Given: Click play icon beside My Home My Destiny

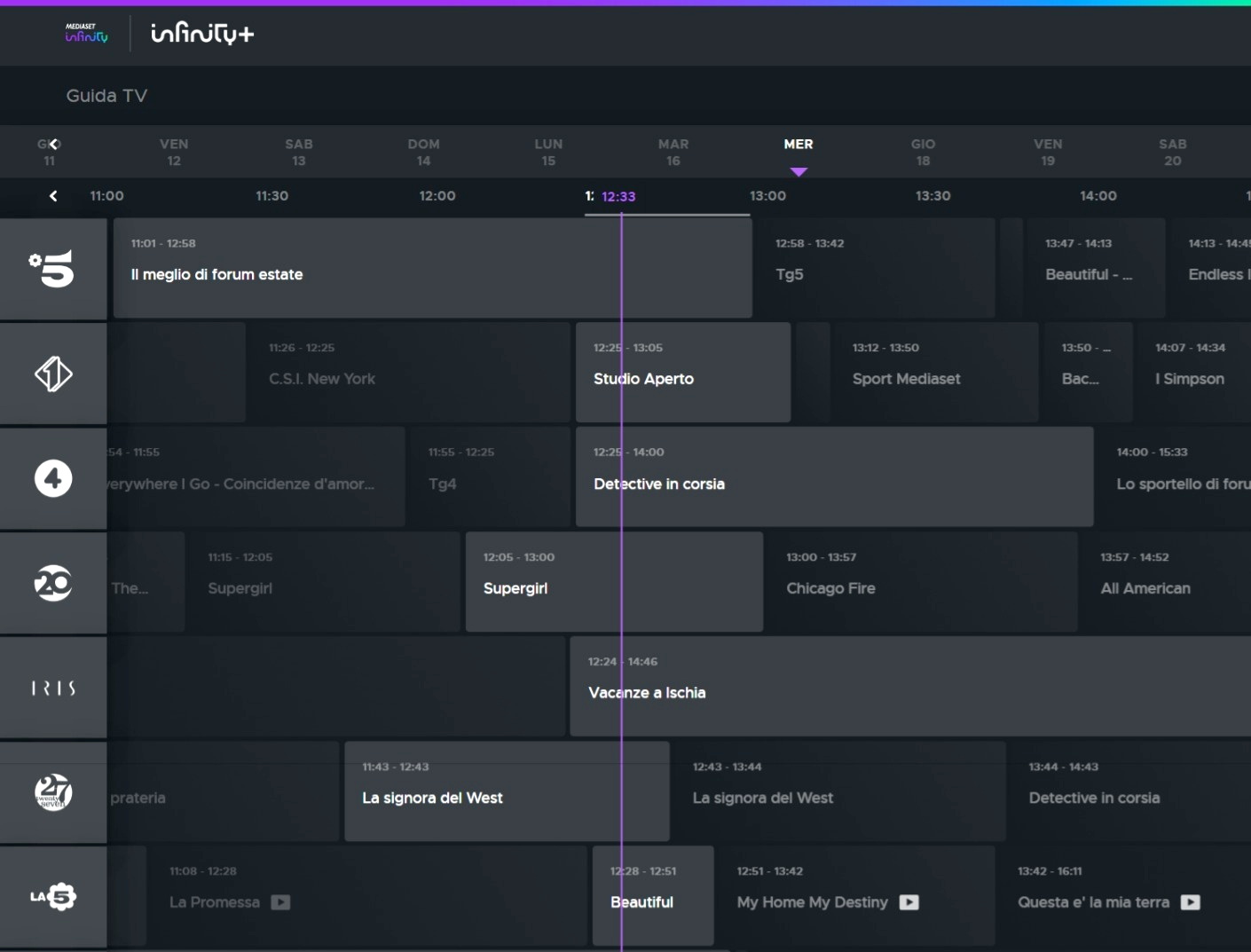Looking at the screenshot, I should 909,902.
